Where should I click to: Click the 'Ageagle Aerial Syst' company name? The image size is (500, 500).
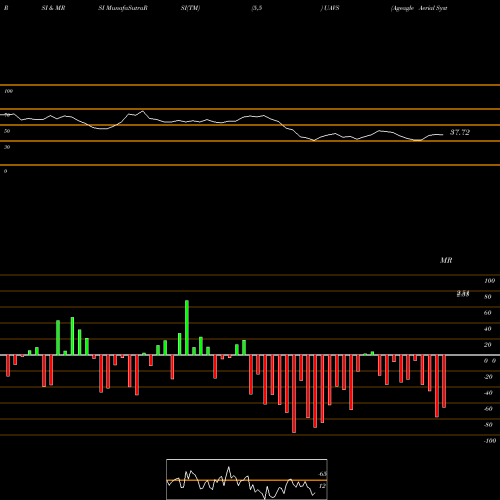pos(419,8)
